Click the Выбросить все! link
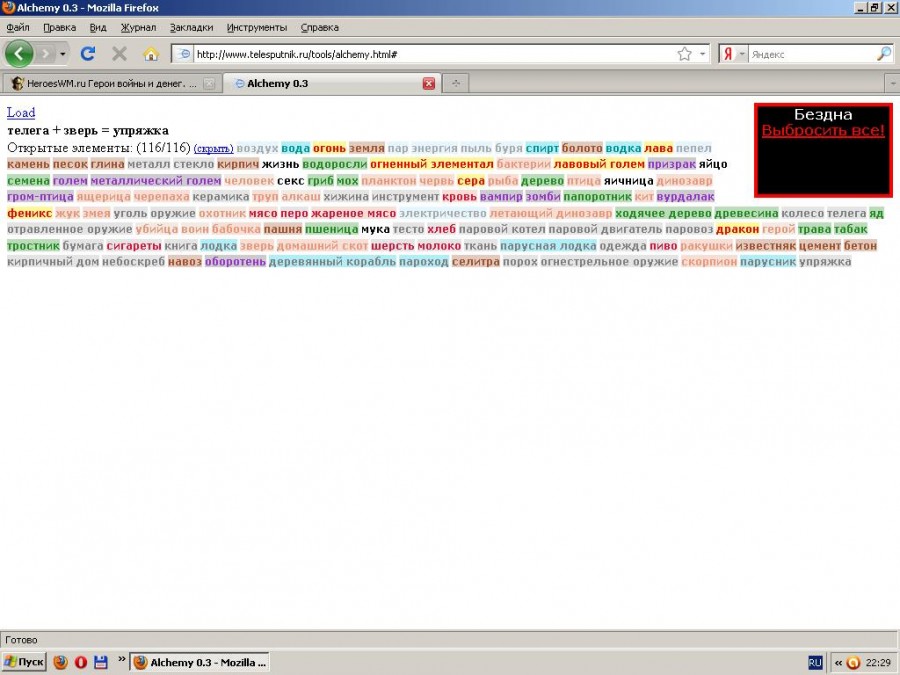The width and height of the screenshot is (900, 675). pyautogui.click(x=822, y=131)
